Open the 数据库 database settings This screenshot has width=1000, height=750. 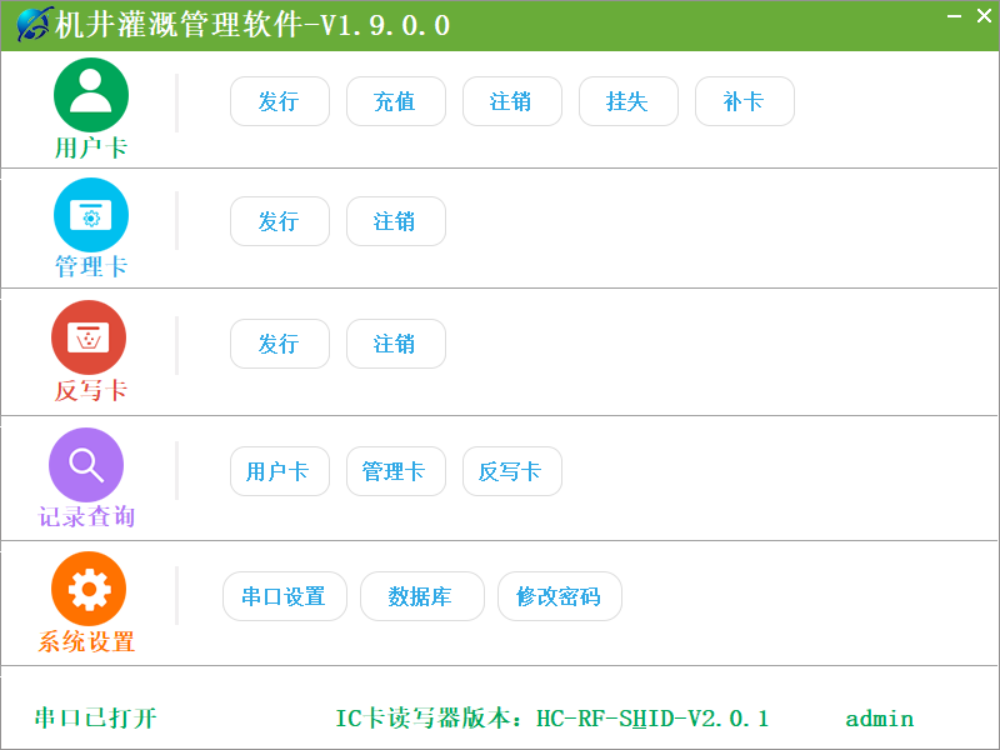coord(422,596)
